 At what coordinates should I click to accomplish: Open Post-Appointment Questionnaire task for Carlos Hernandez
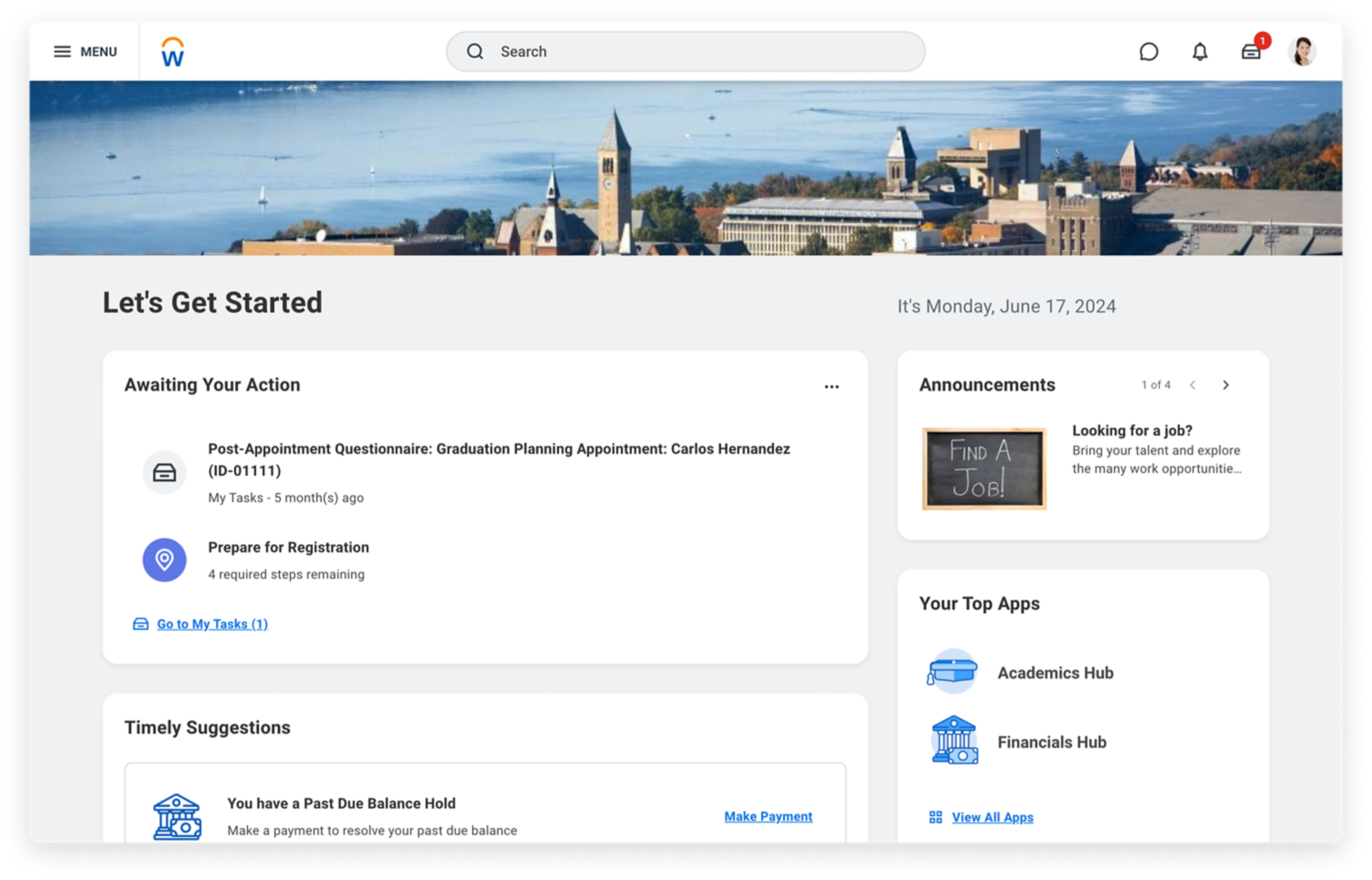498,459
